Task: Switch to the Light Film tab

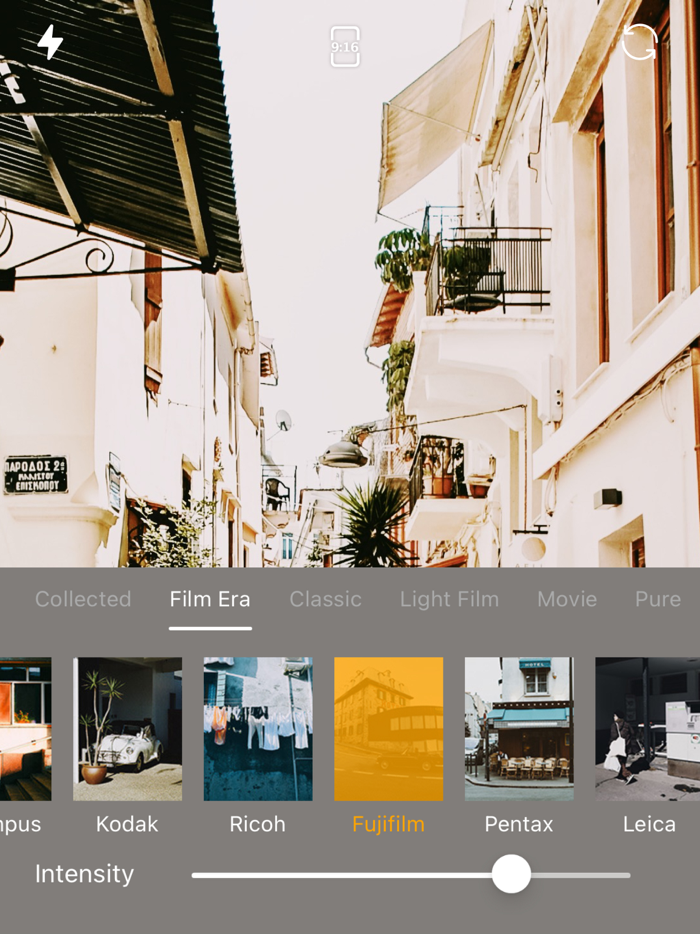Action: (449, 599)
